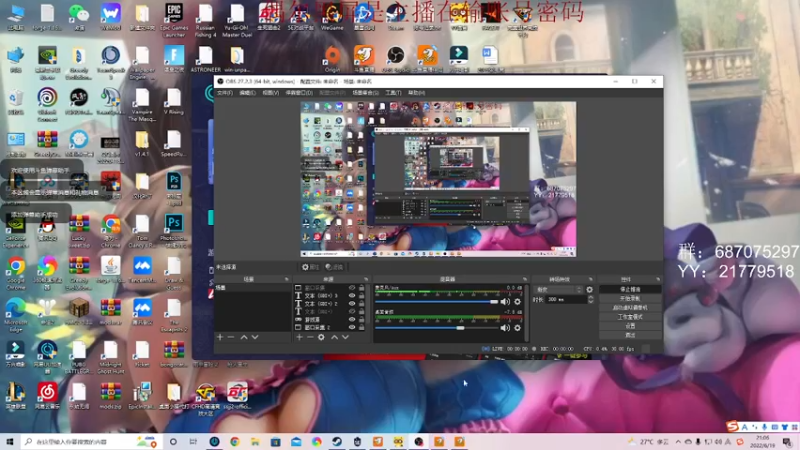Toggle visibility of top 窗口采集 source
This screenshot has width=800, height=450.
[x=352, y=288]
